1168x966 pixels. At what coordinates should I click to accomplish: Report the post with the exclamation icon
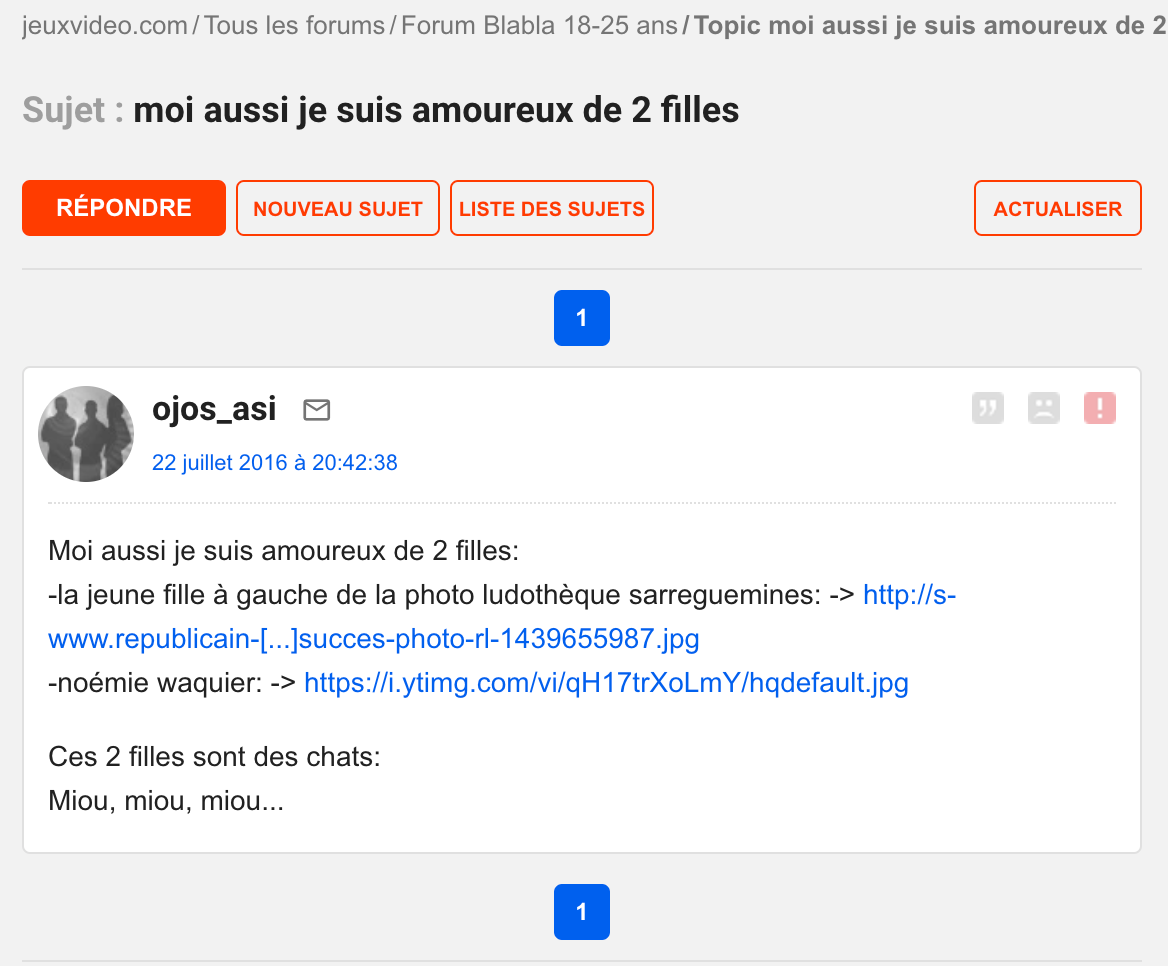(x=1100, y=408)
